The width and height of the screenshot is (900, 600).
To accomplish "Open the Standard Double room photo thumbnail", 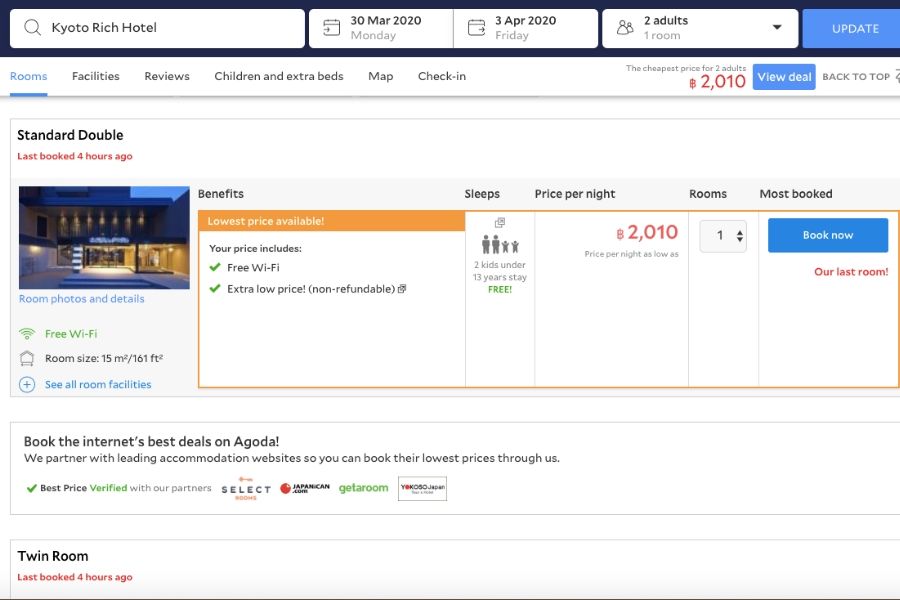I will point(104,238).
